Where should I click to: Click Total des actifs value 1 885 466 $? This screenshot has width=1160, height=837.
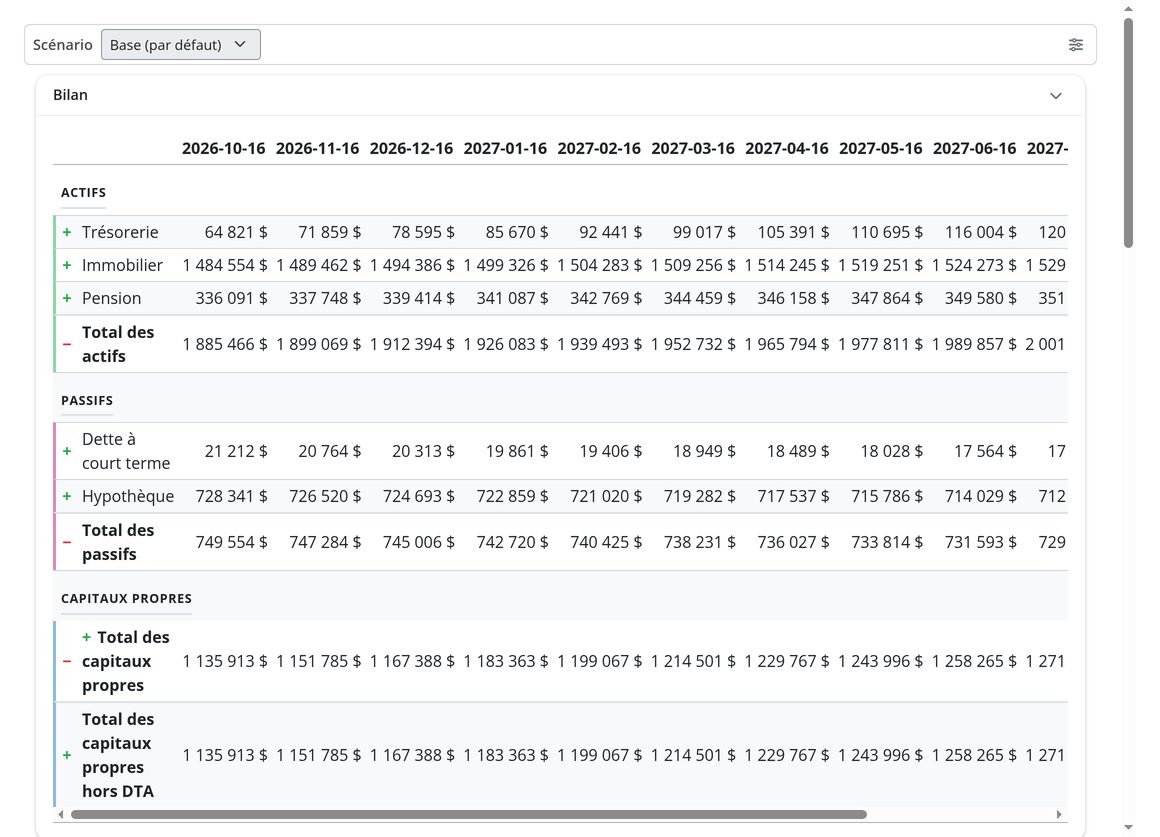225,344
